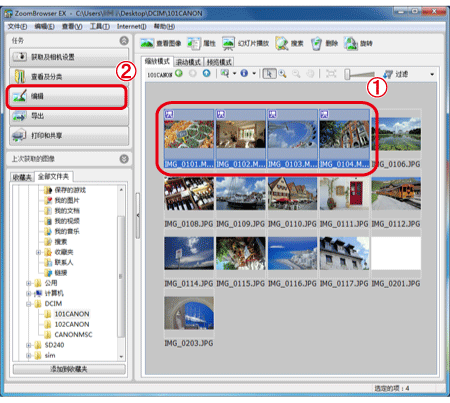Expand the sim folder node
450x403 pixels.
pyautogui.click(x=29, y=356)
